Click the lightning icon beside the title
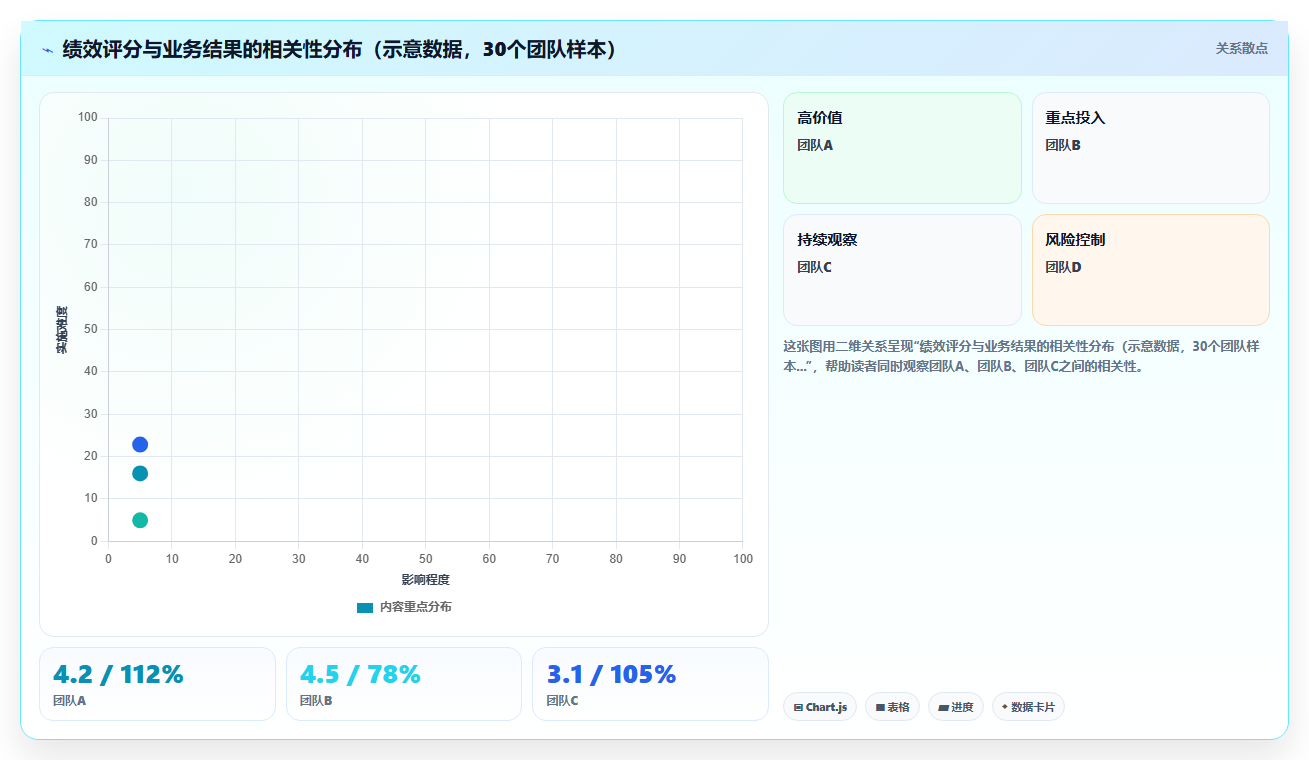The width and height of the screenshot is (1309, 760). [48, 50]
